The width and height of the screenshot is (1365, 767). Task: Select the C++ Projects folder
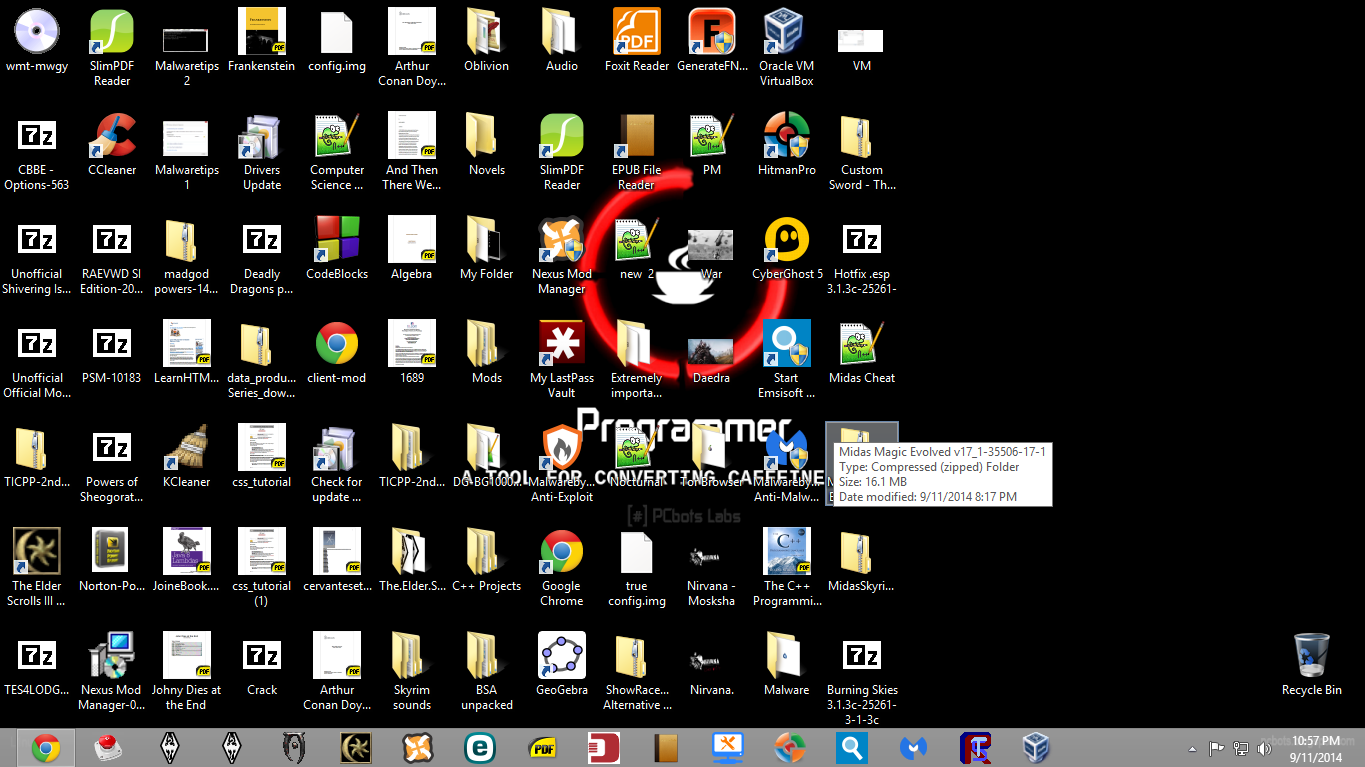(487, 559)
